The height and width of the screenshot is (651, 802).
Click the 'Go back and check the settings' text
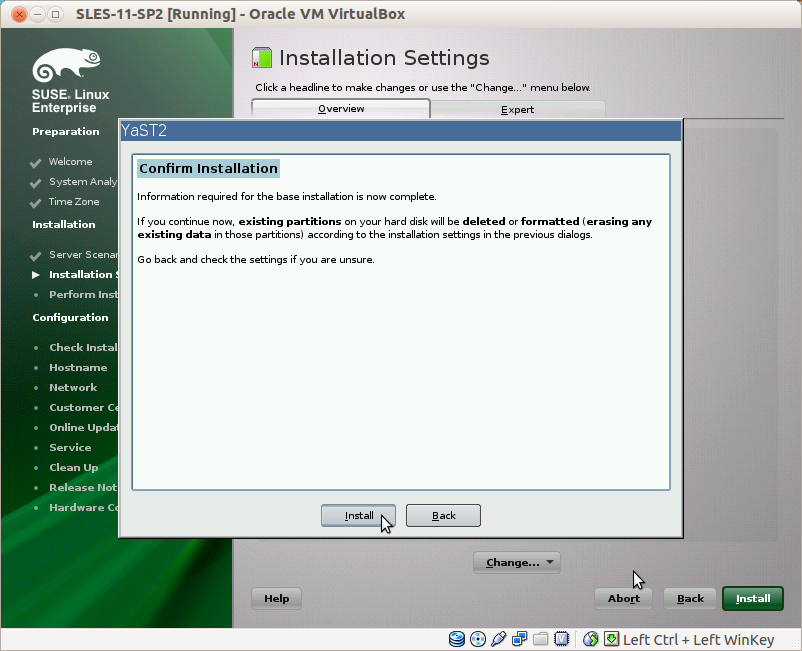pos(256,259)
